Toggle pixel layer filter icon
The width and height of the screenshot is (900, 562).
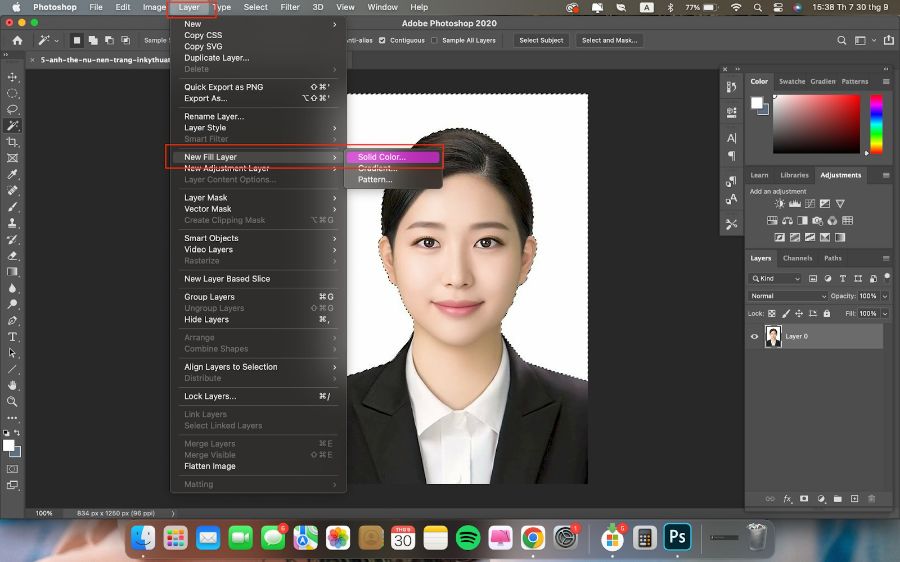click(813, 278)
